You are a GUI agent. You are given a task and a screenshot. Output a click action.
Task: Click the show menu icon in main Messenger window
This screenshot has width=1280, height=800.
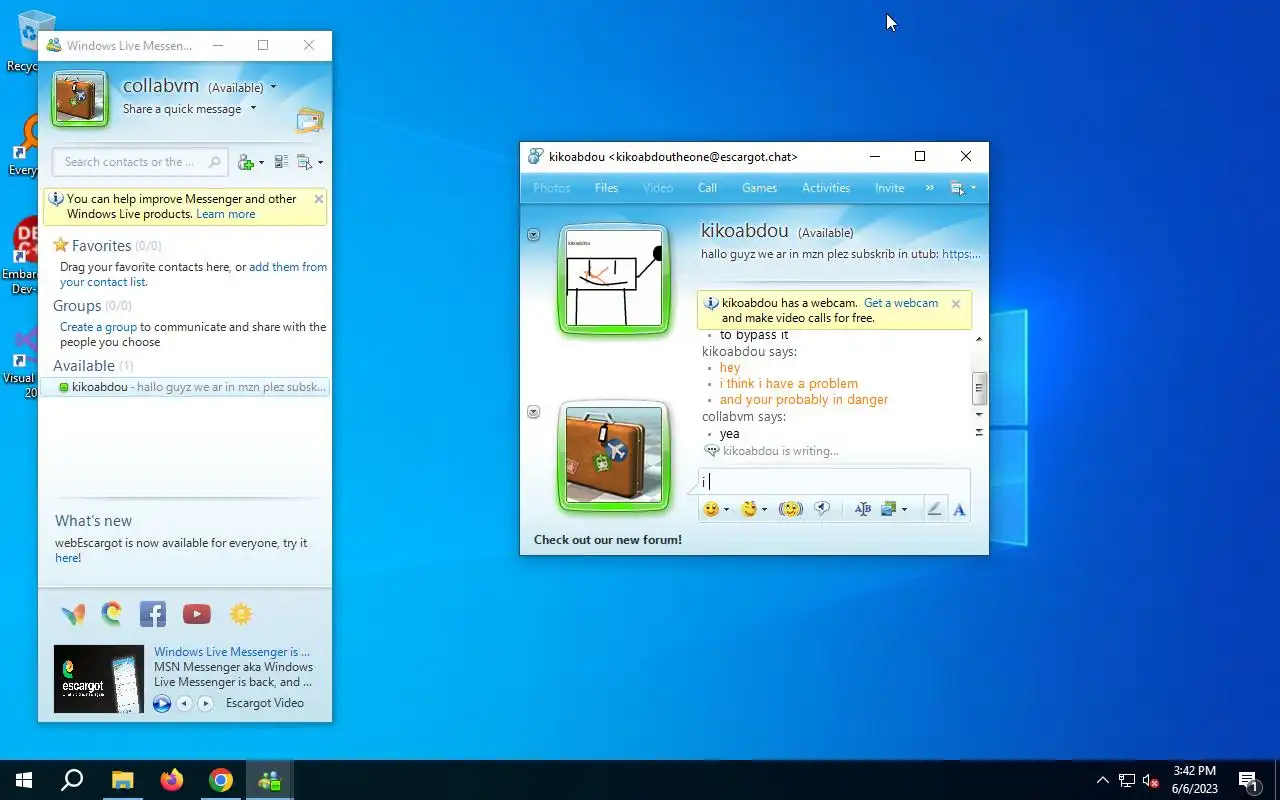click(x=305, y=162)
